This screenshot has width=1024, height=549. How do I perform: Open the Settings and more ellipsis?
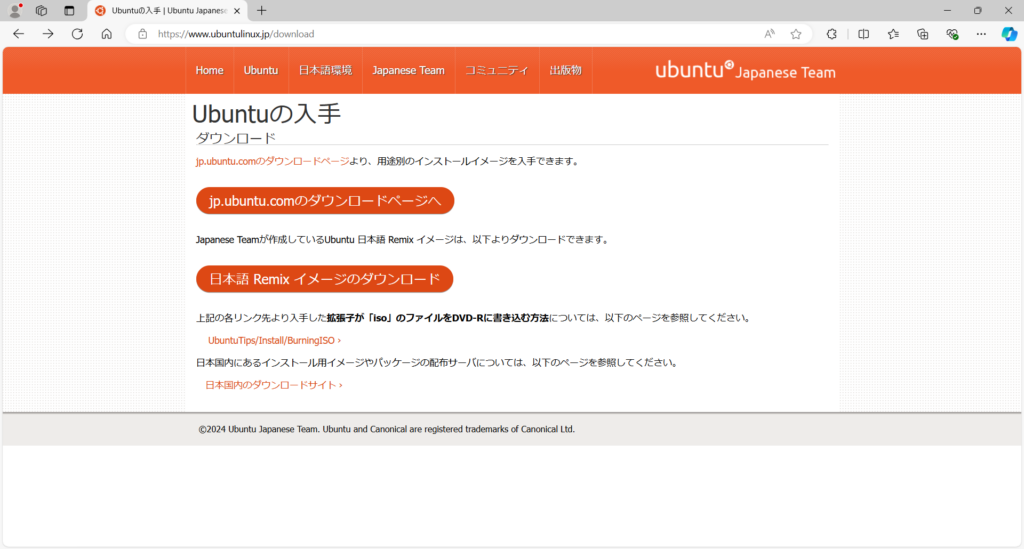coord(981,34)
